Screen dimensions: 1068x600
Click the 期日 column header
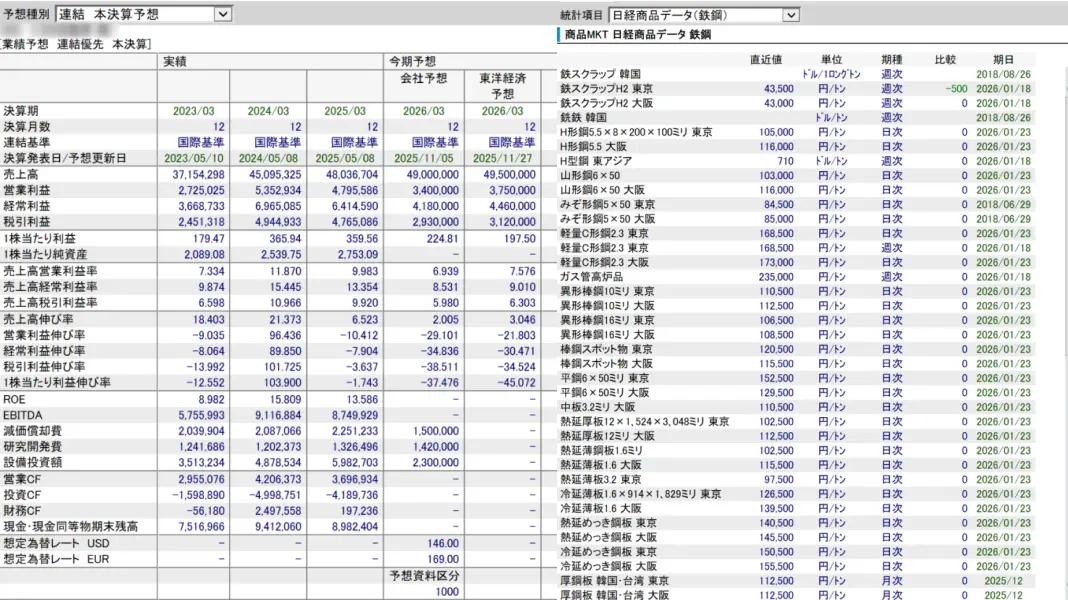[1003, 60]
